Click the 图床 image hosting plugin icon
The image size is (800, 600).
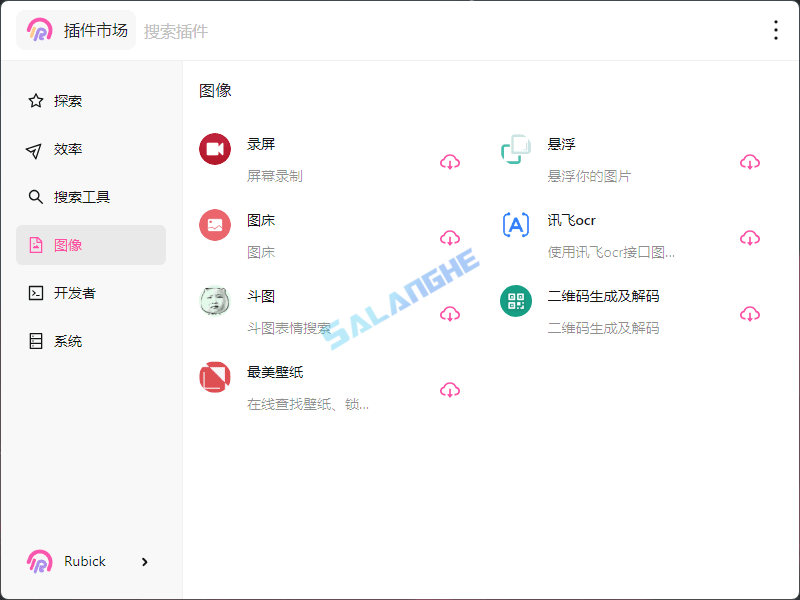(x=215, y=224)
